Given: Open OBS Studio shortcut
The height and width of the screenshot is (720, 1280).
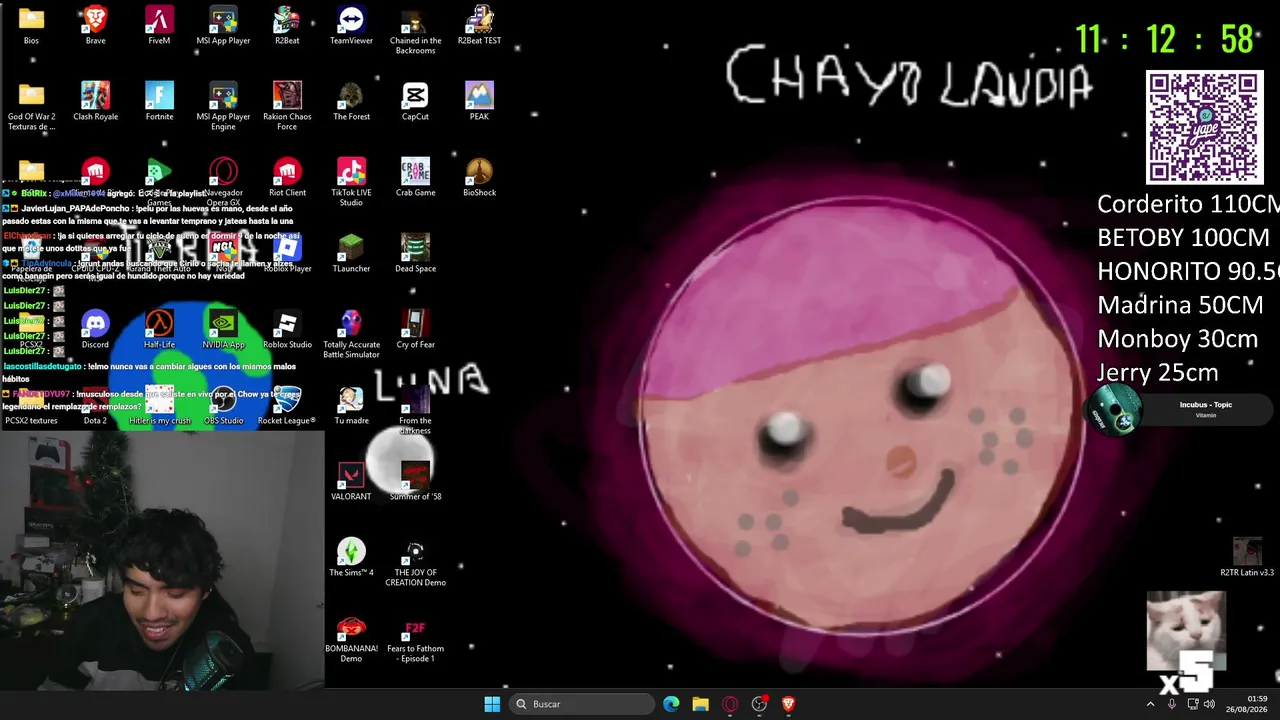Looking at the screenshot, I should tap(223, 405).
